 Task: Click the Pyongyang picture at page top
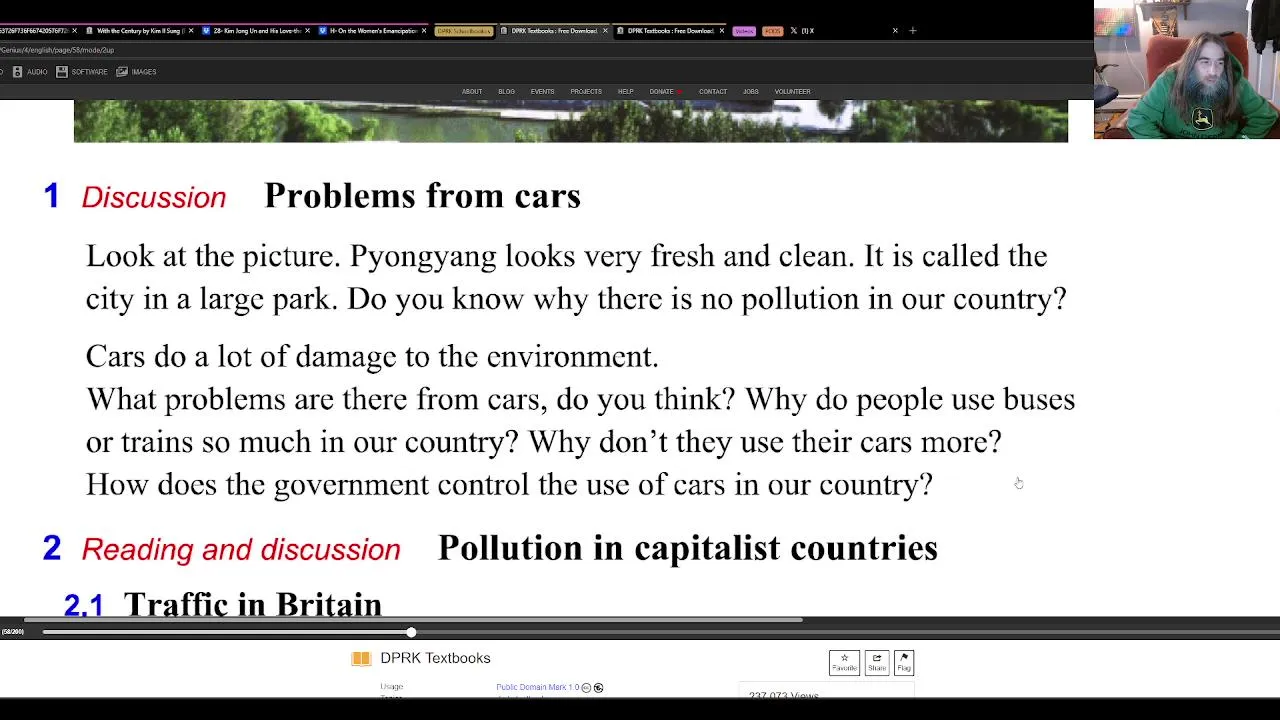coord(571,121)
